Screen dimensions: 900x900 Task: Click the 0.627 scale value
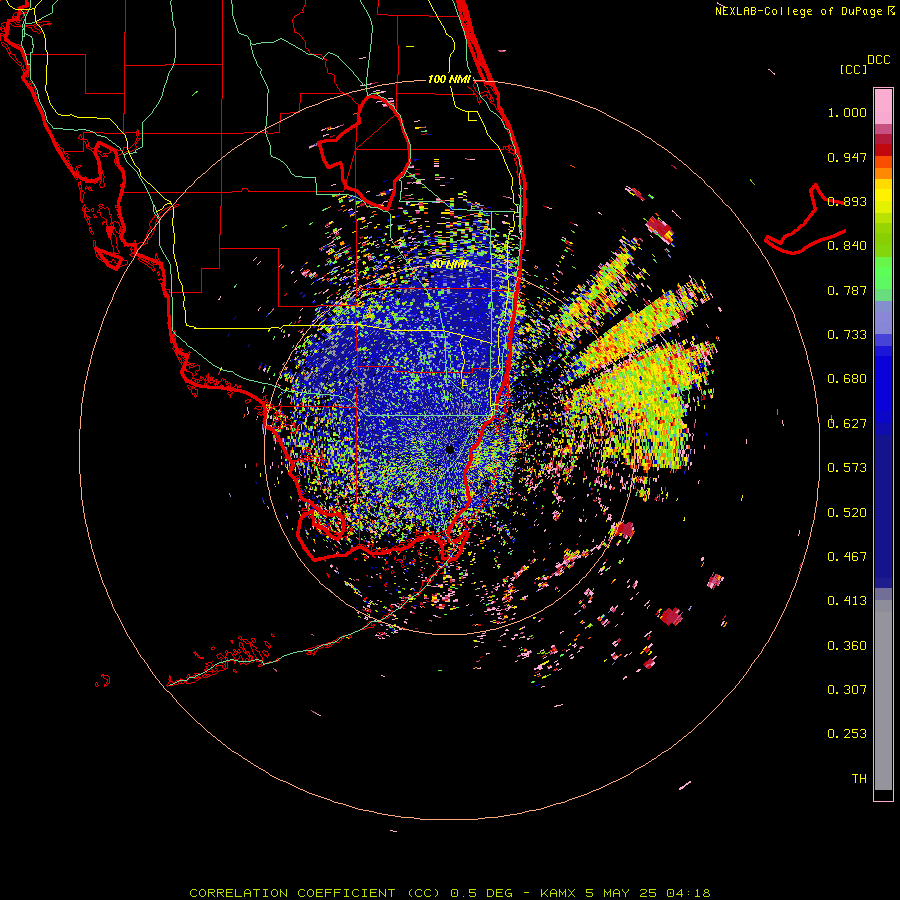(x=847, y=424)
